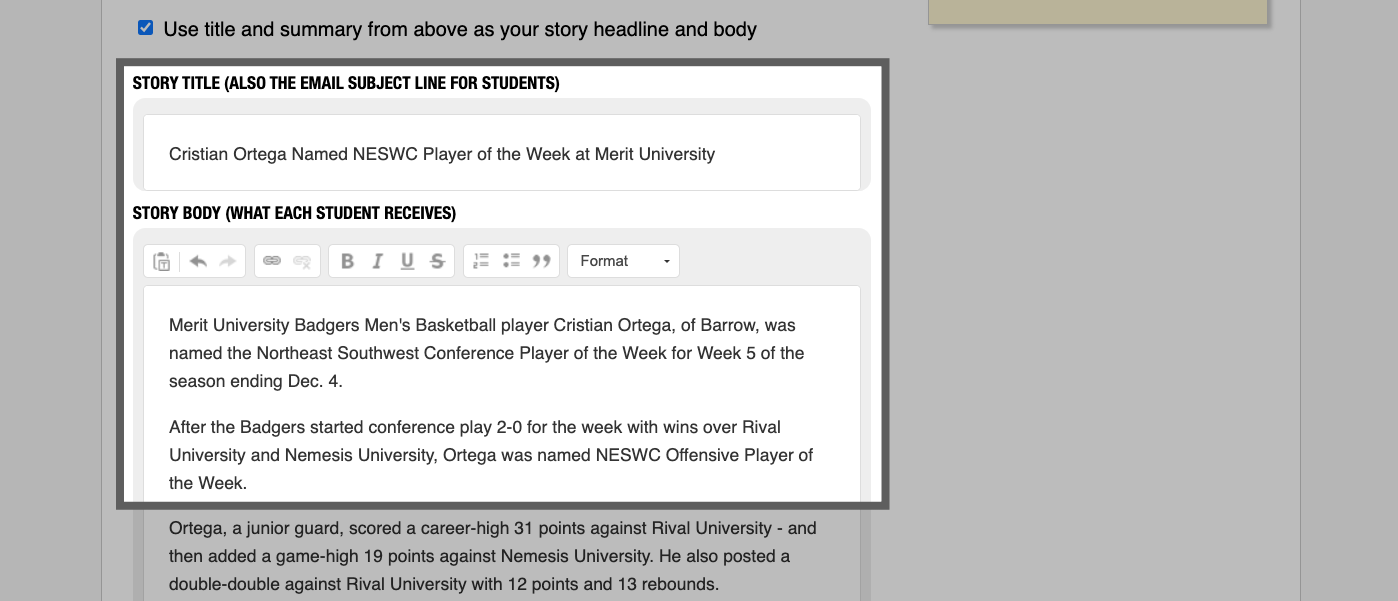Select the paragraph mentioning Ortega's 31 points
The image size is (1398, 601).
(492, 556)
